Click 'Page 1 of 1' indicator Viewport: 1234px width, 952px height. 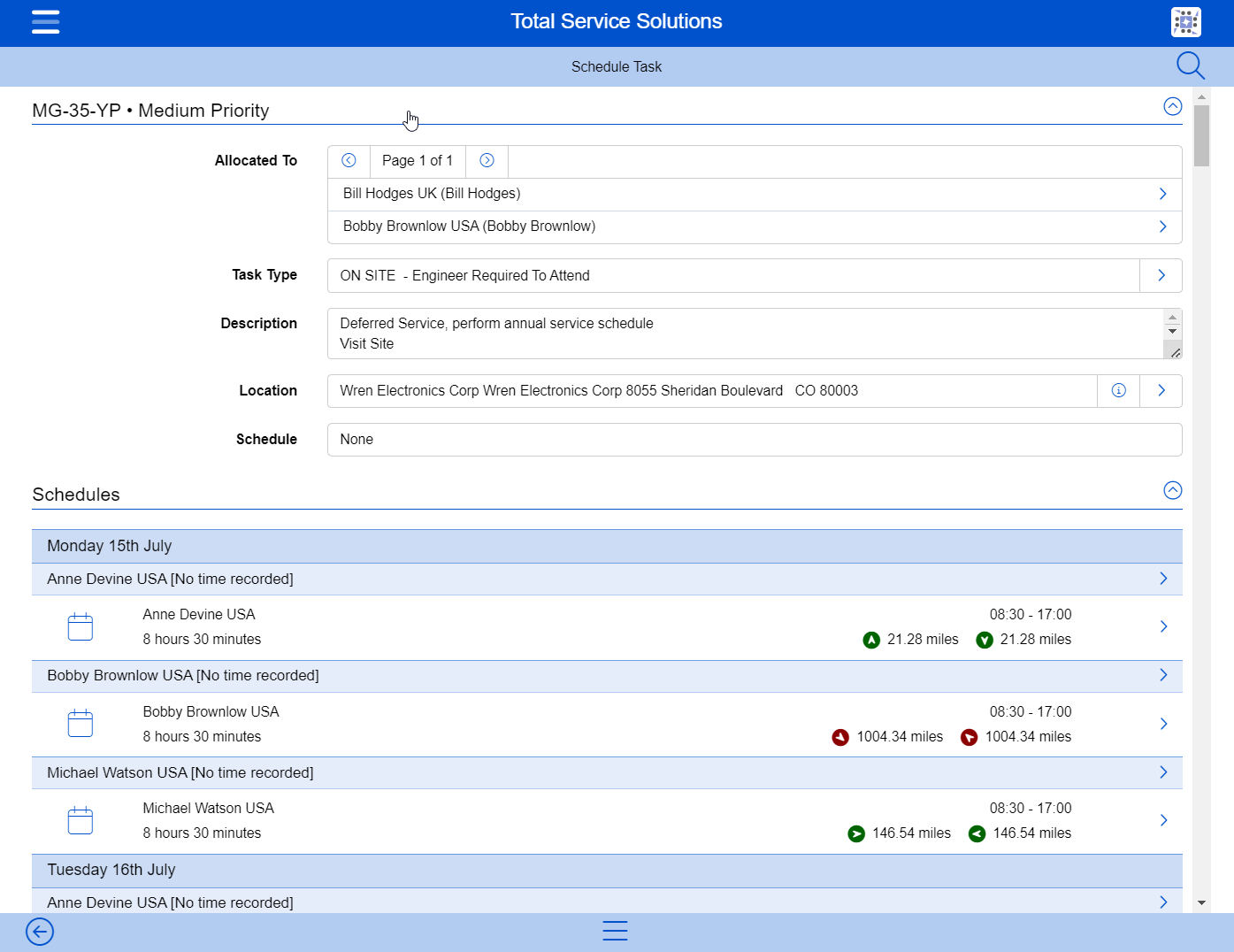[418, 160]
